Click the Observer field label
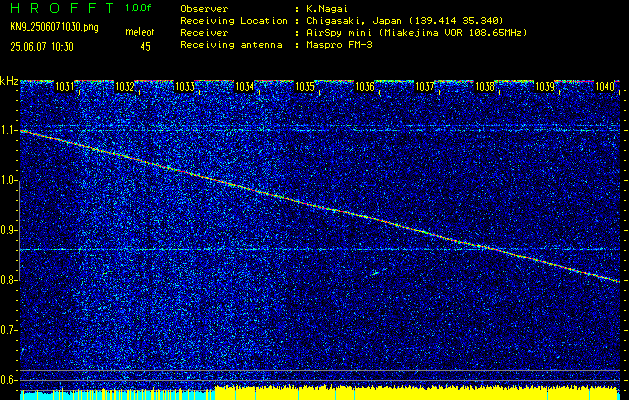Screen dimensions: 629x400 (x=204, y=9)
